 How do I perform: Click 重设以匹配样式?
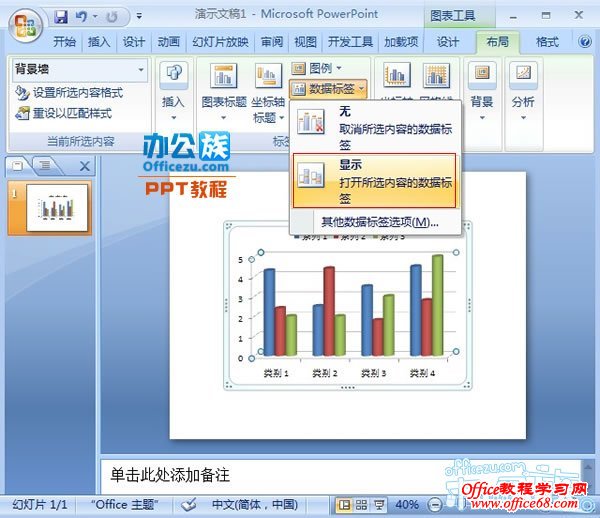64,113
